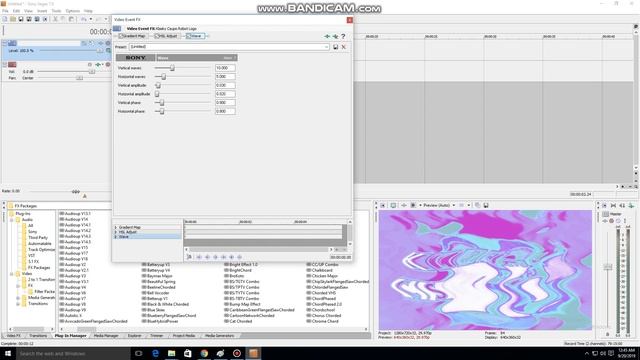
Task: Click the Bump Map Effect package entry
Action: 242,304
